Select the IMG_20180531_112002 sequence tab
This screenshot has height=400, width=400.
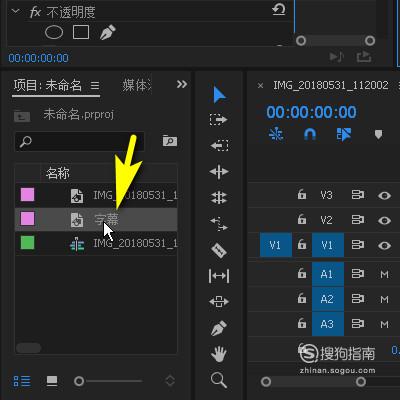331,85
